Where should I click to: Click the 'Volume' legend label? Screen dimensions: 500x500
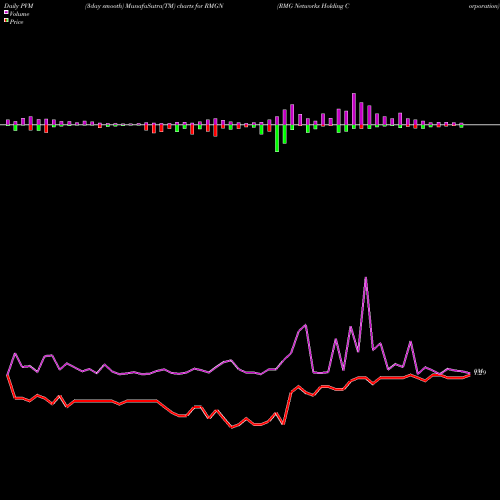(x=19, y=14)
